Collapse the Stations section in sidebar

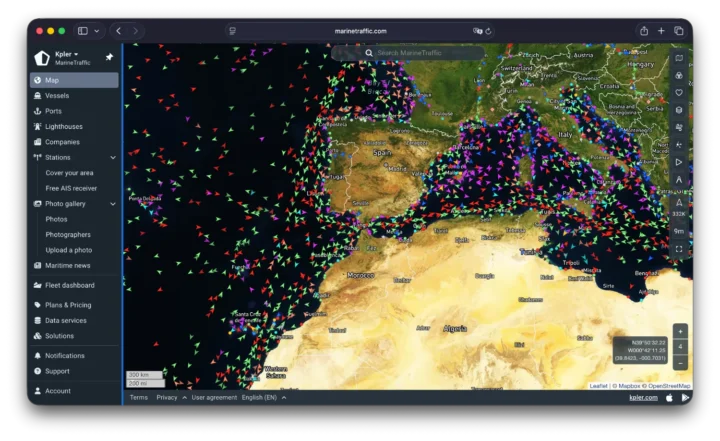click(x=113, y=157)
